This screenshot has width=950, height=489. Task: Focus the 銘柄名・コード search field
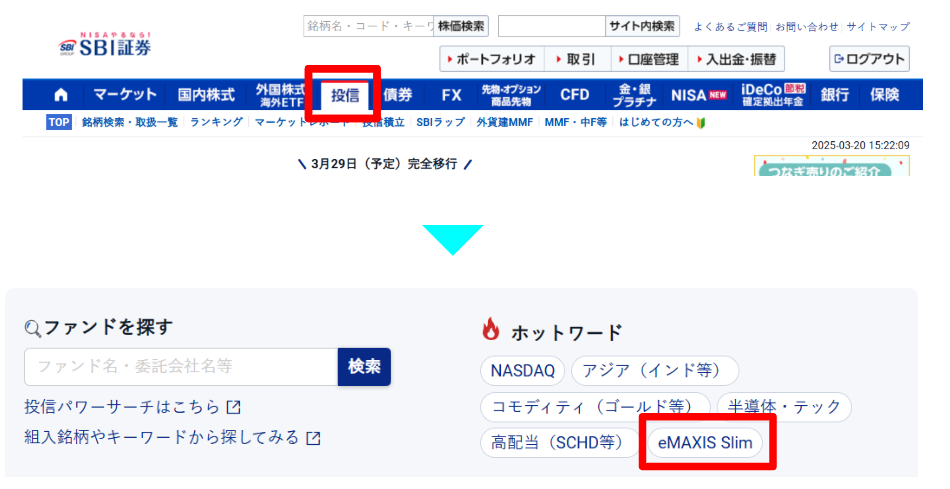click(x=369, y=26)
